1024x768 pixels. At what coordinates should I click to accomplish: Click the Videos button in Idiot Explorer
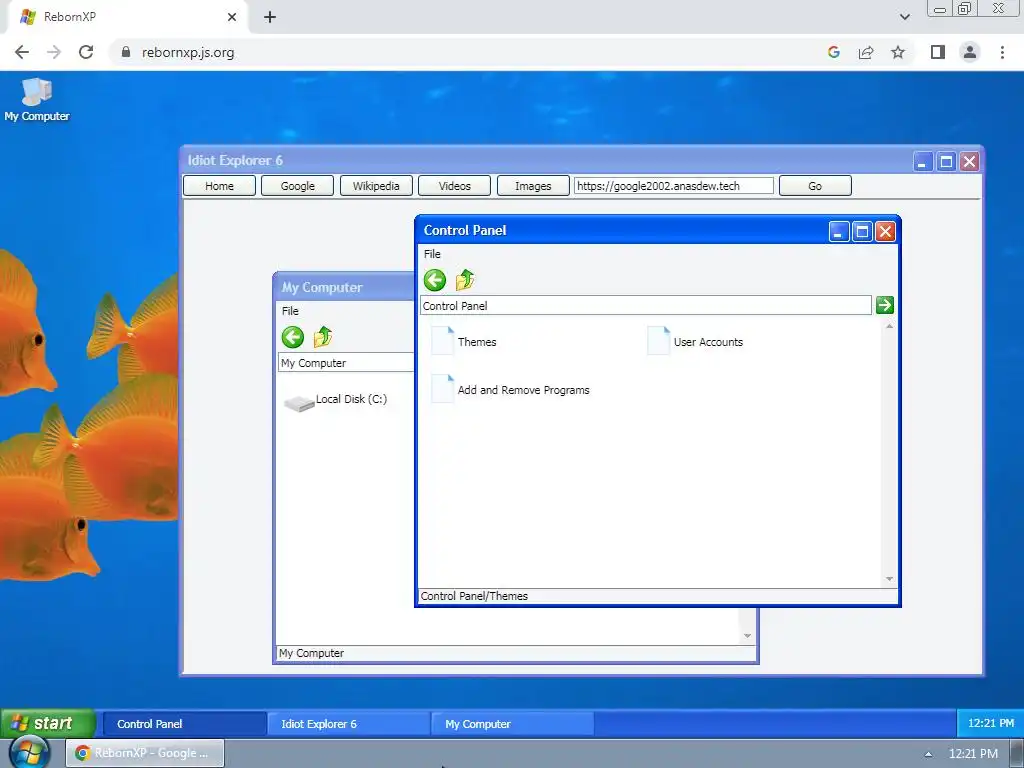coord(455,186)
